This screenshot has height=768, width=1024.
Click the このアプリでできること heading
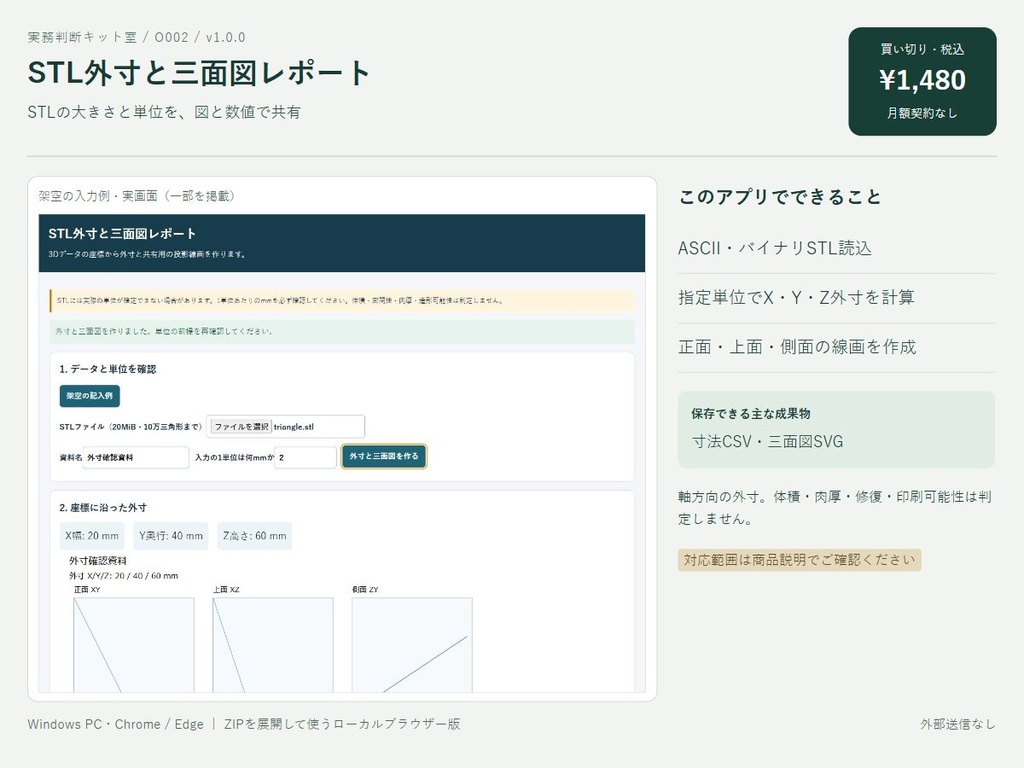780,197
